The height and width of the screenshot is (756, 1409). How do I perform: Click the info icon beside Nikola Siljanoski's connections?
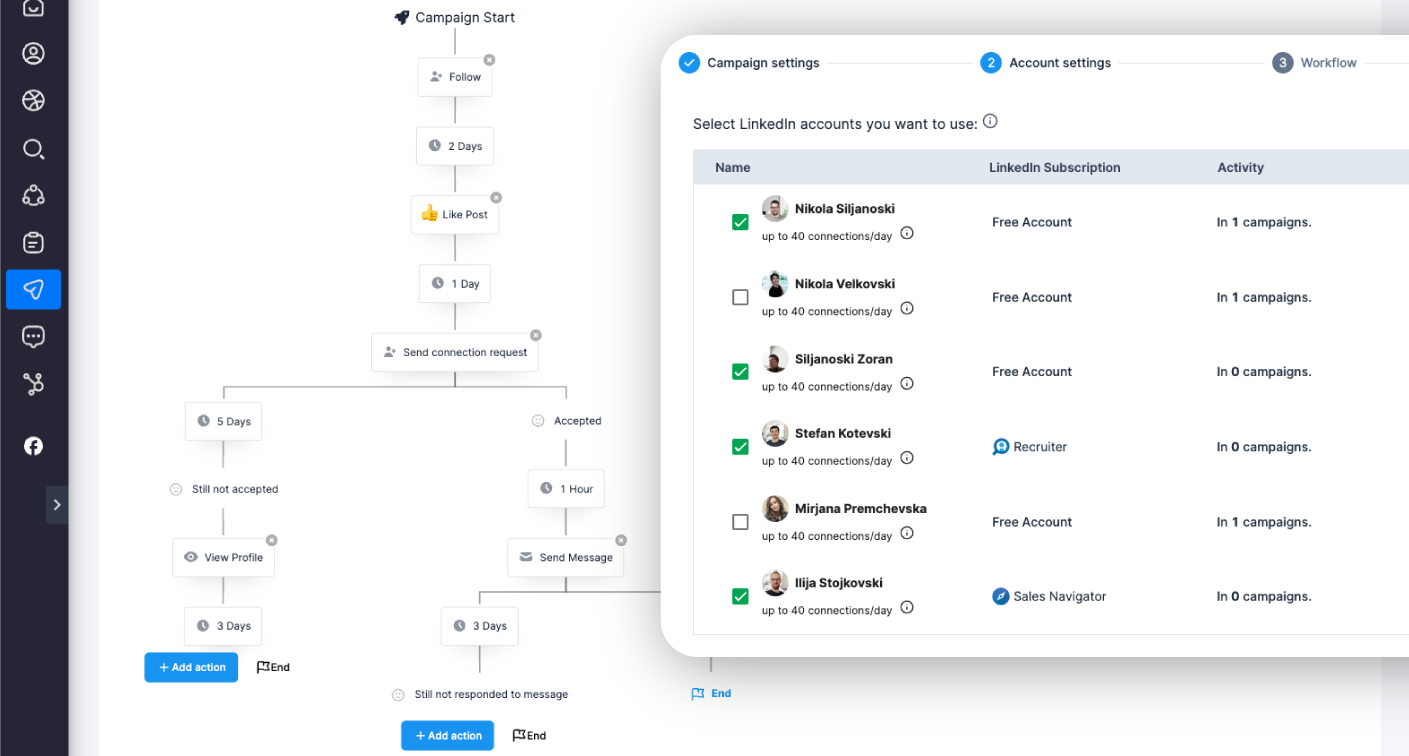pyautogui.click(x=907, y=233)
